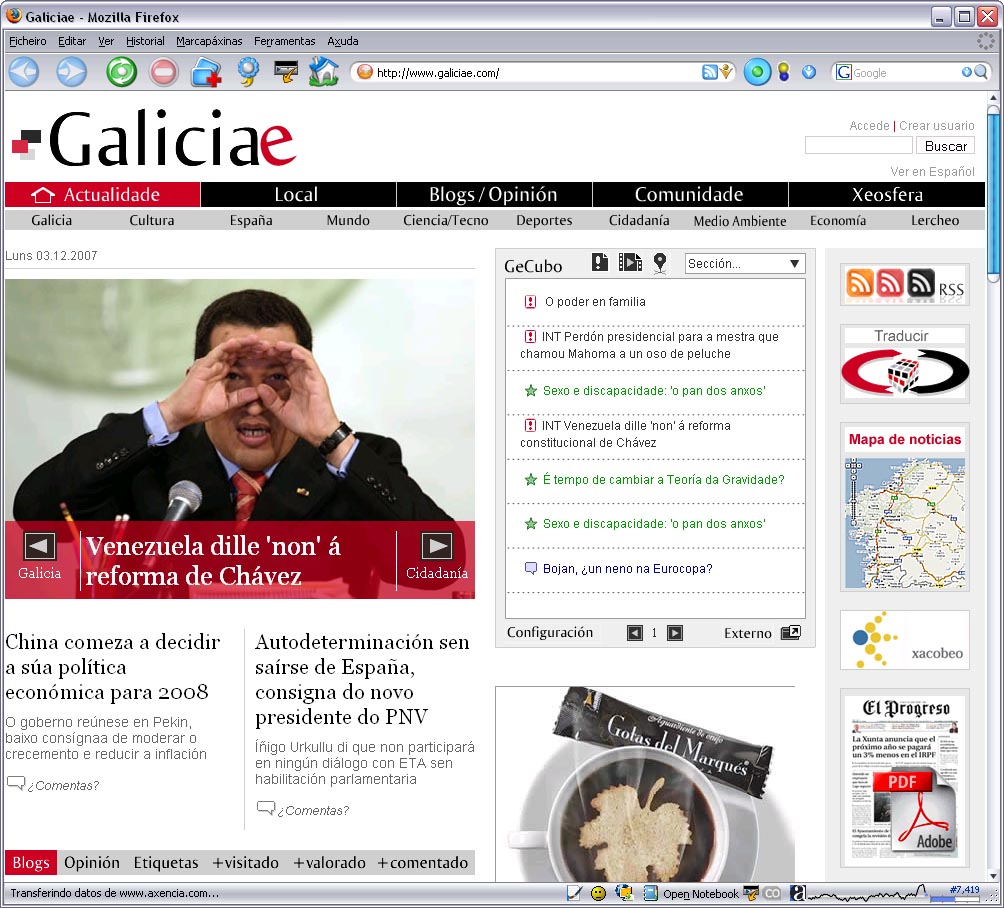Select the +valorado tab at bottom
Viewport: 1004px width, 908px height.
(329, 863)
